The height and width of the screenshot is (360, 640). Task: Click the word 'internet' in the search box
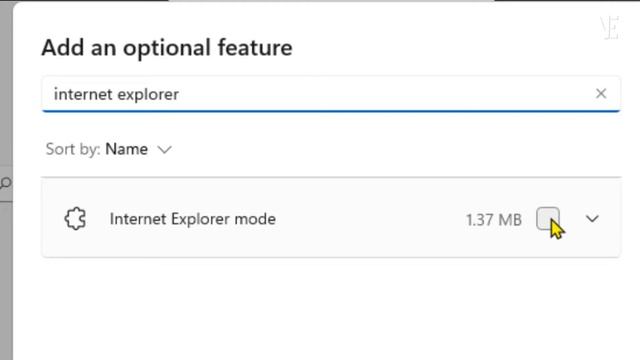tap(83, 94)
